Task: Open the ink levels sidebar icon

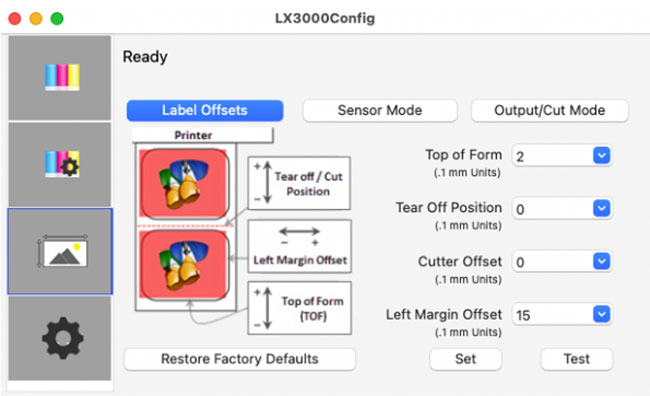Action: click(x=60, y=78)
